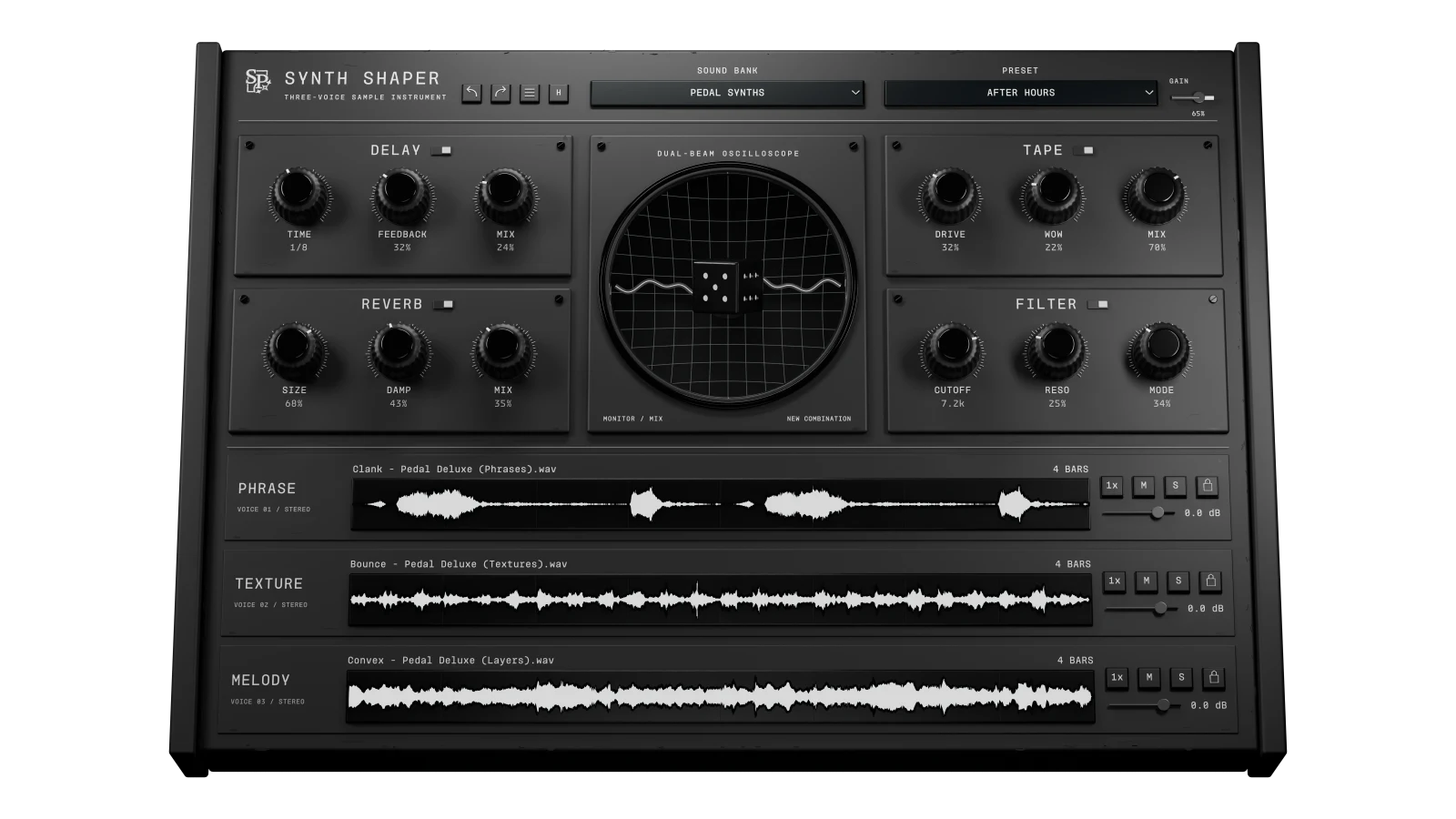Click the 1x speed button for Phrase
Image resolution: width=1456 pixels, height=819 pixels.
point(1112,486)
